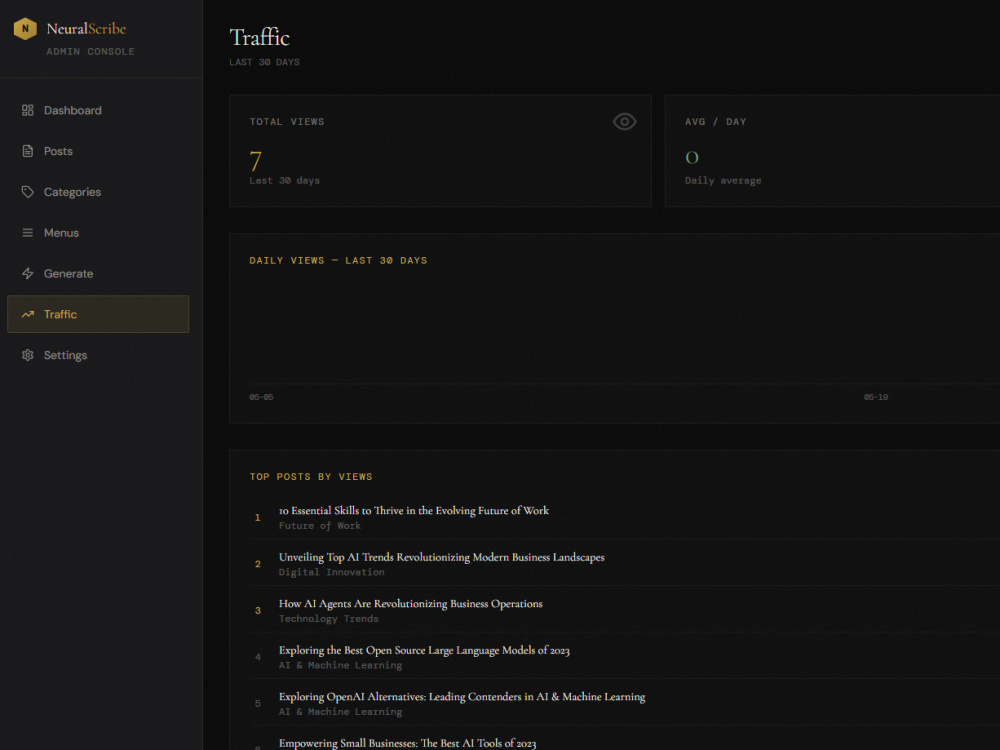The width and height of the screenshot is (1000, 750).
Task: Open post '10 Essential Skills to Thrive'
Action: (x=413, y=510)
